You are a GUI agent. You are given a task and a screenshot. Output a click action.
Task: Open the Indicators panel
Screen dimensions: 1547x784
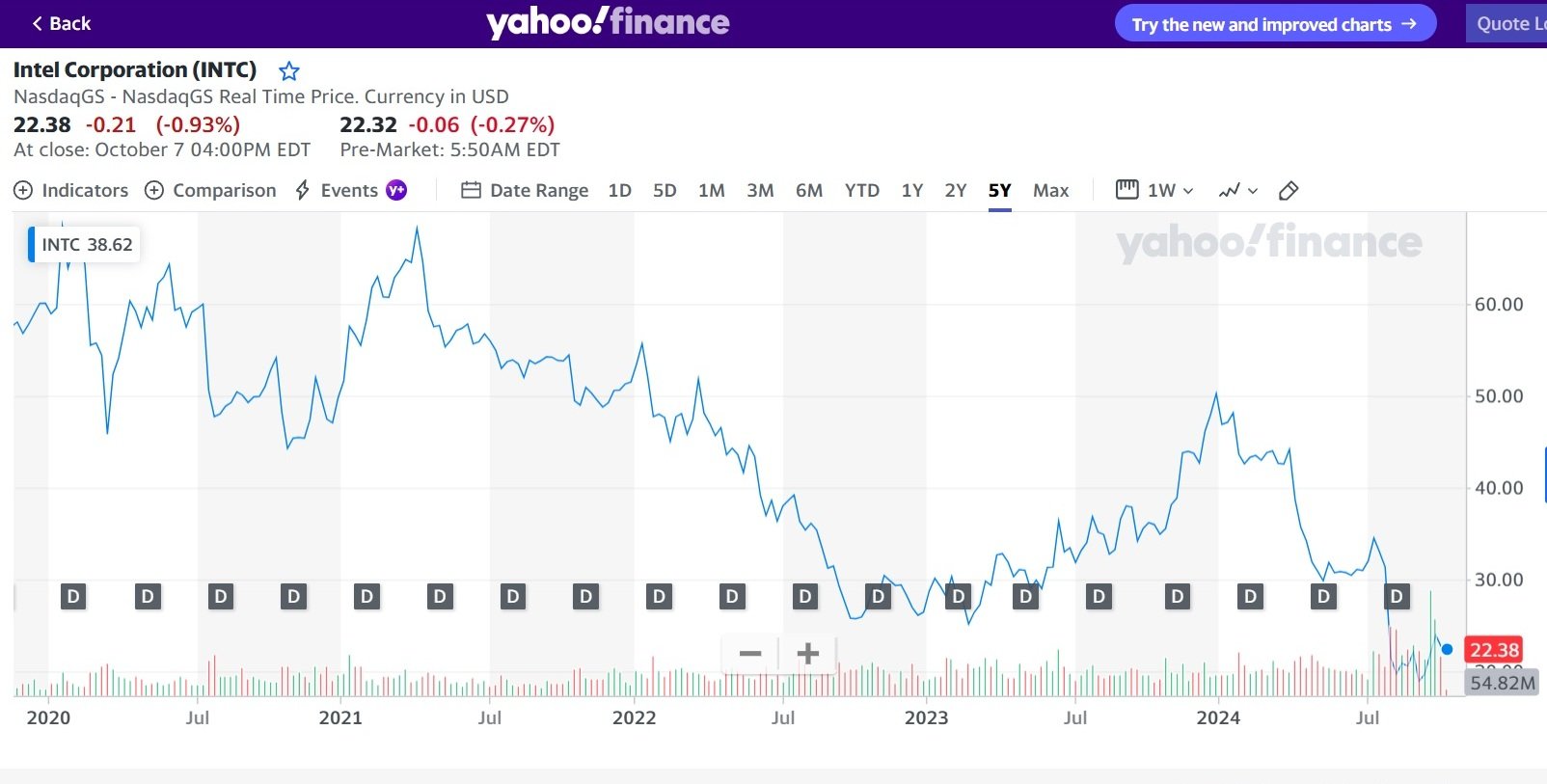click(71, 190)
